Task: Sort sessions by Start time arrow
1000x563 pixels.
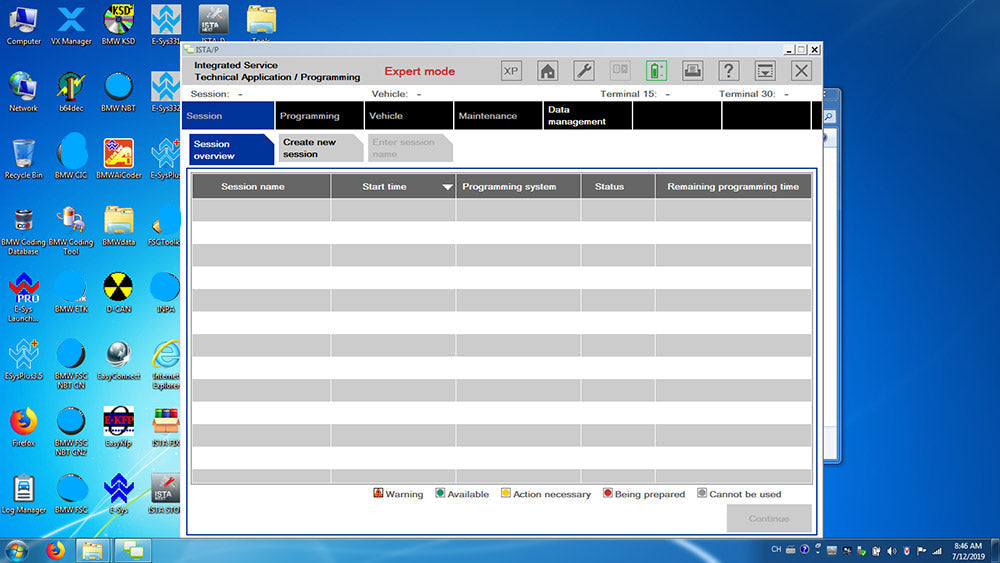Action: [447, 187]
